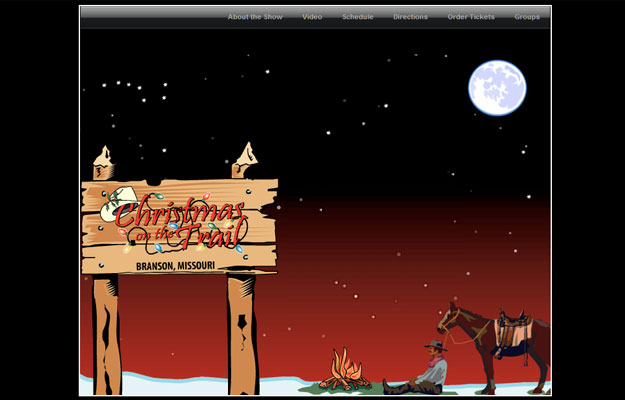This screenshot has height=400, width=625.
Task: Click the campfire illustration
Action: pyautogui.click(x=346, y=369)
